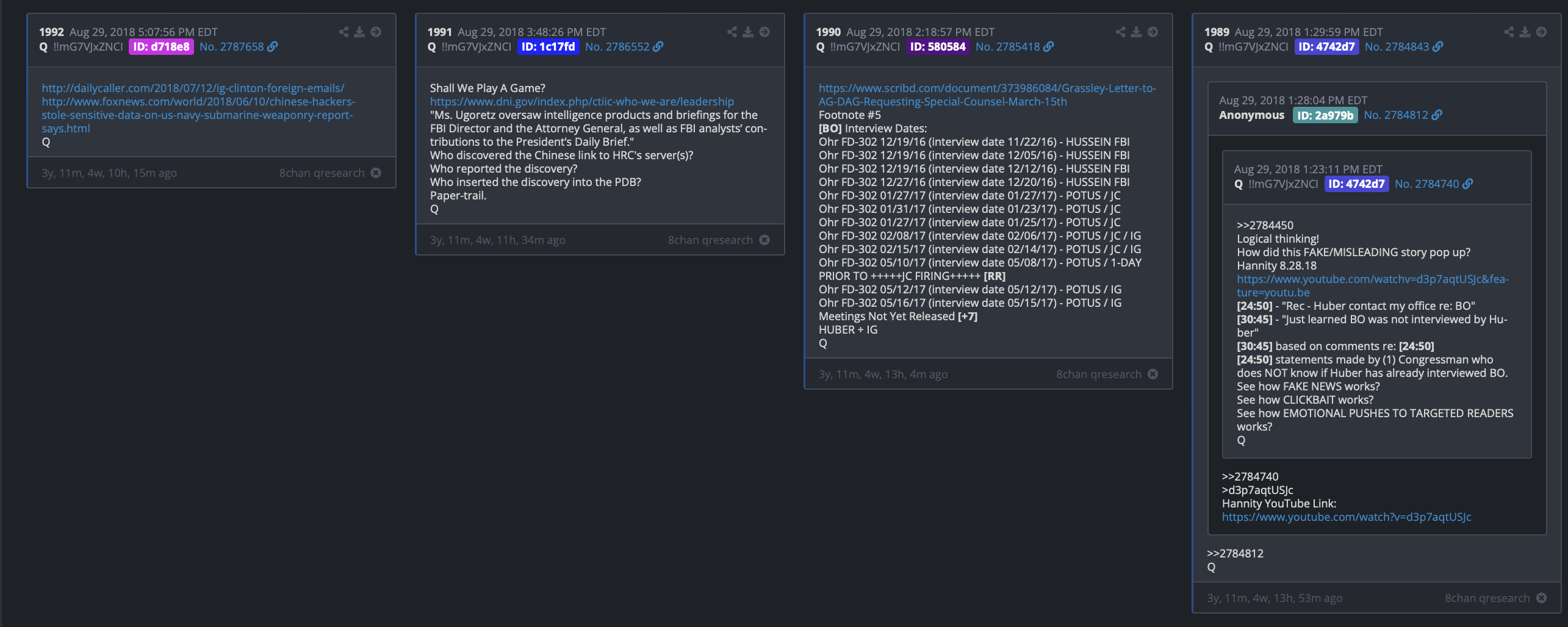
Task: Click post index number 1990
Action: (x=828, y=32)
